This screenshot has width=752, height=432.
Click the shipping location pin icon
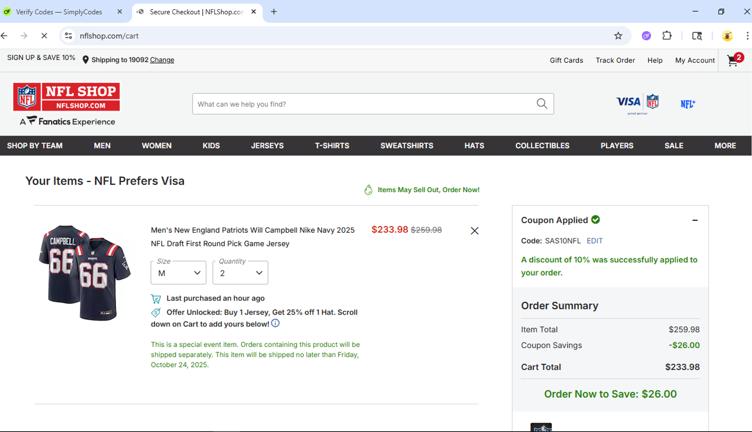(x=85, y=59)
